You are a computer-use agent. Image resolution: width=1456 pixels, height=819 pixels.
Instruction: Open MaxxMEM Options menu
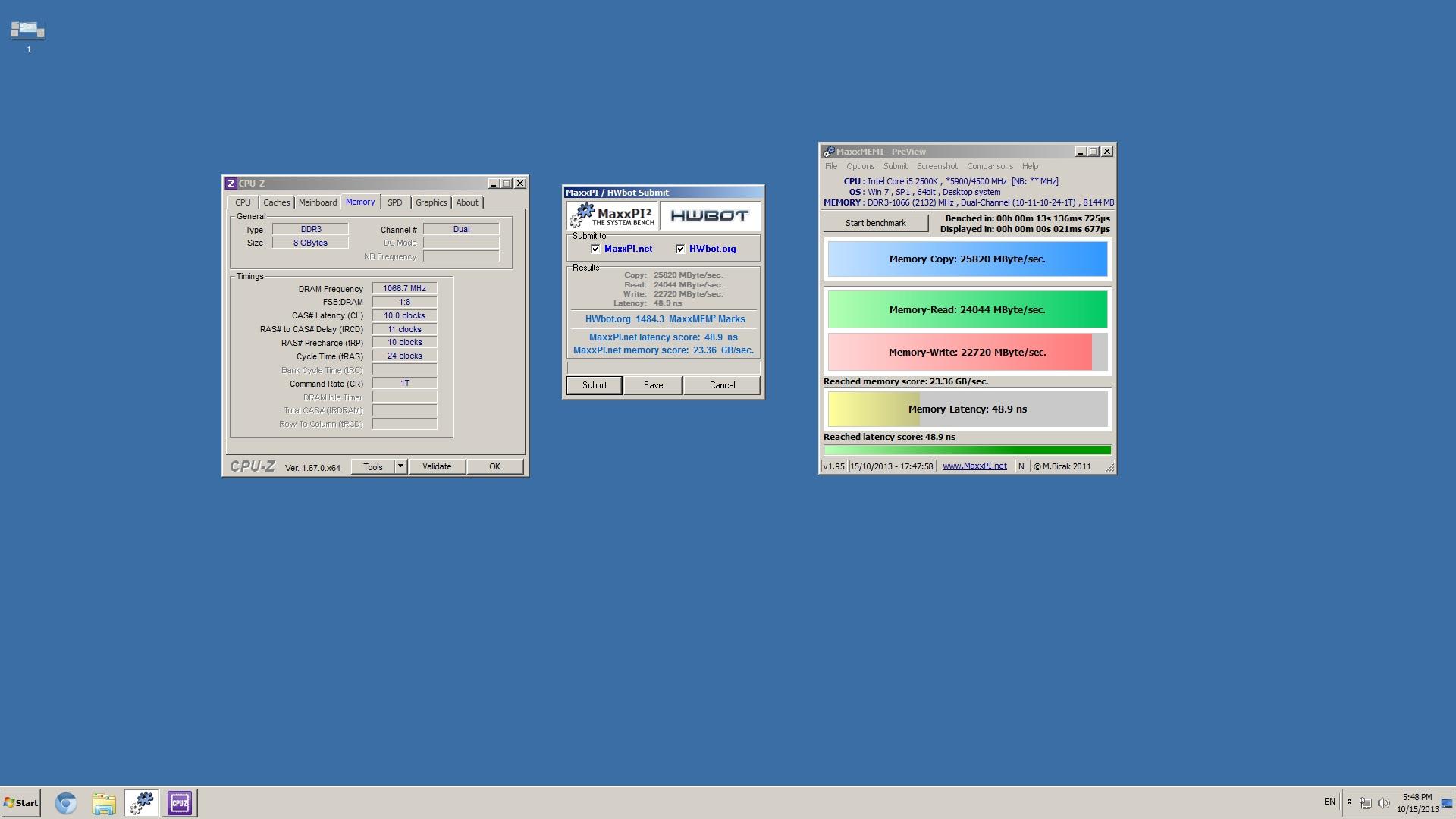coord(860,166)
